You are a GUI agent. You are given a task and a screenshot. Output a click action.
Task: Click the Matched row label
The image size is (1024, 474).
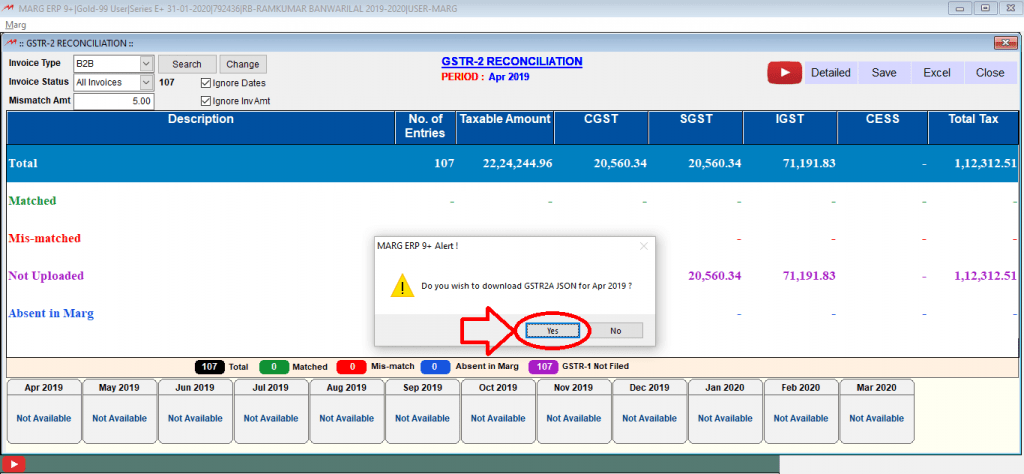tap(33, 201)
